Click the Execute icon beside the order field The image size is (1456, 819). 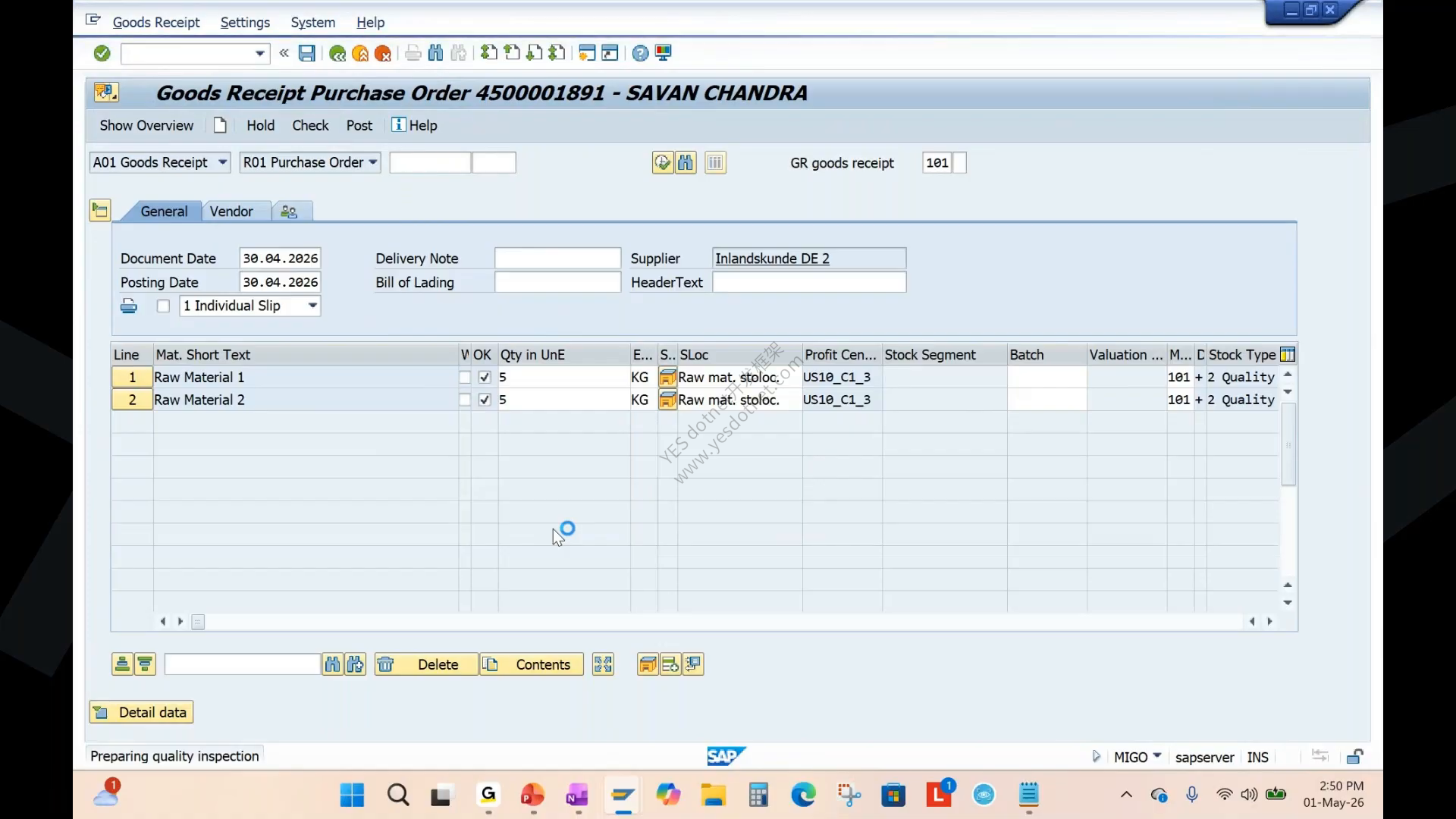(x=662, y=162)
